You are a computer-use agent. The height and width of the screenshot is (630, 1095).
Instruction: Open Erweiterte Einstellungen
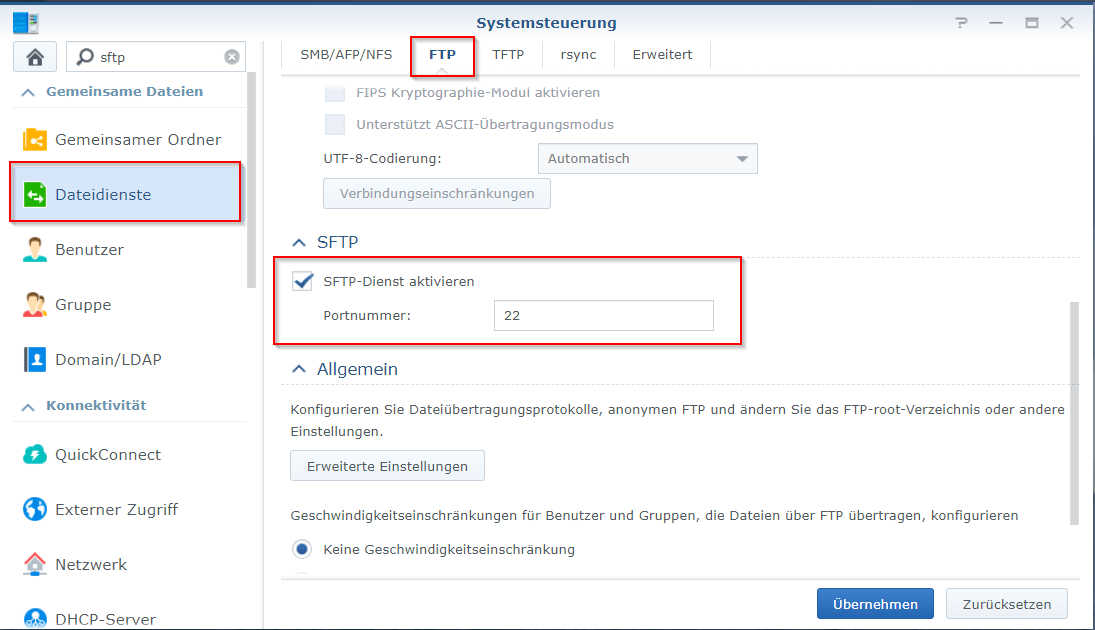pyautogui.click(x=387, y=465)
